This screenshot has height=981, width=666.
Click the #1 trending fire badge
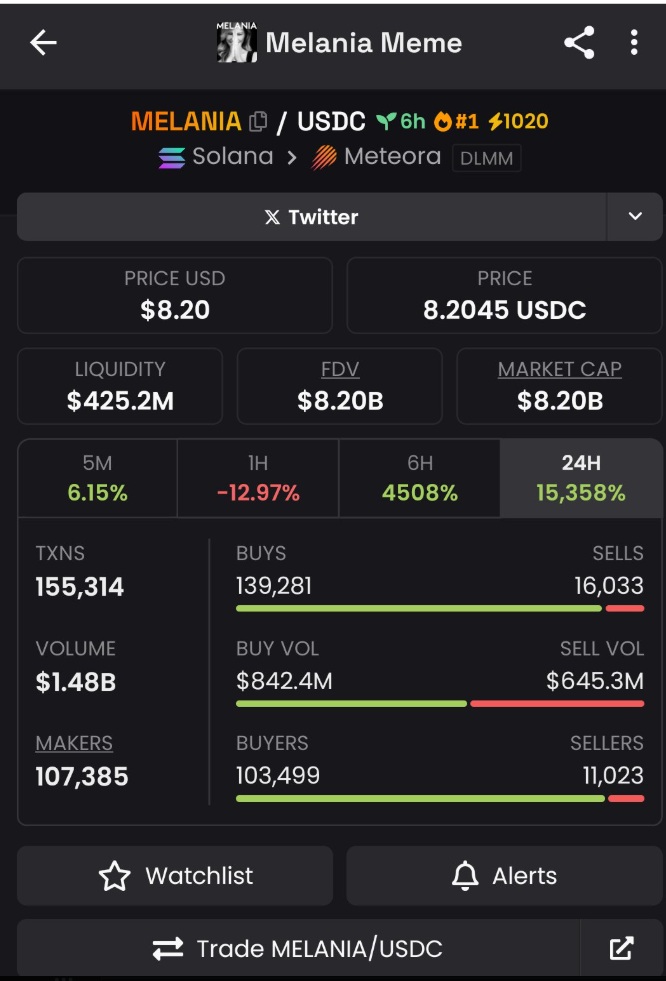[457, 122]
